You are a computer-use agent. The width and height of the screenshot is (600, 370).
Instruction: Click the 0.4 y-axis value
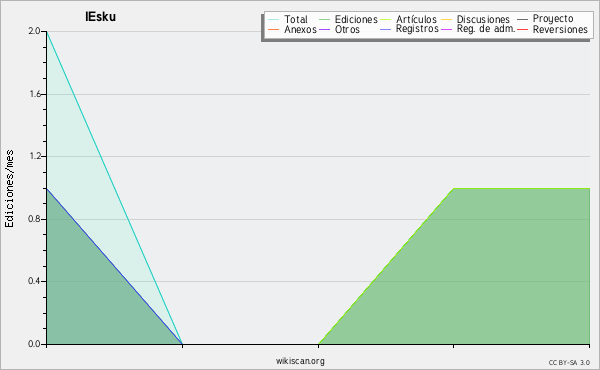point(34,281)
